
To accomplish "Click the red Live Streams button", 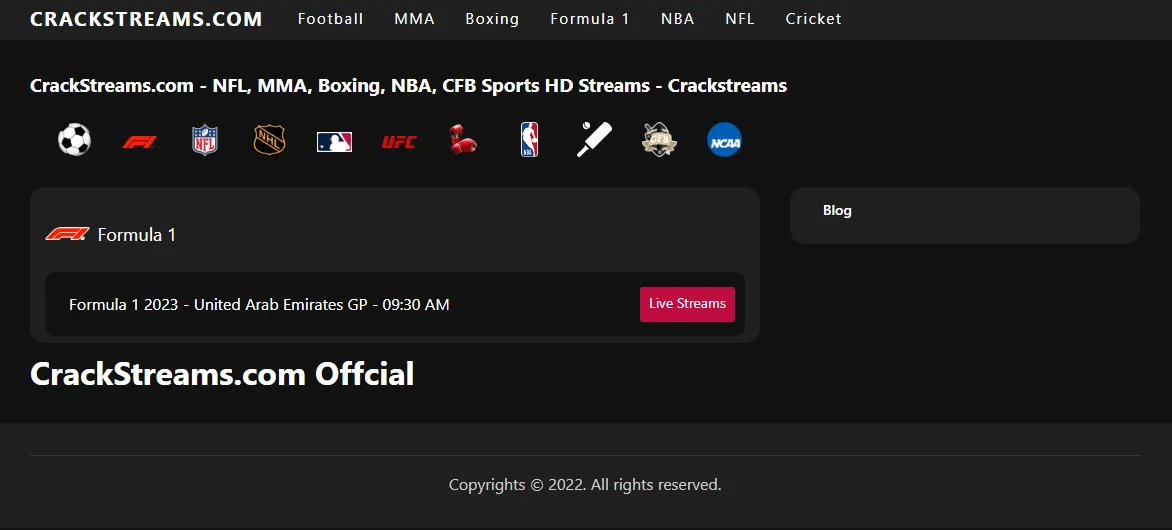I will 687,304.
